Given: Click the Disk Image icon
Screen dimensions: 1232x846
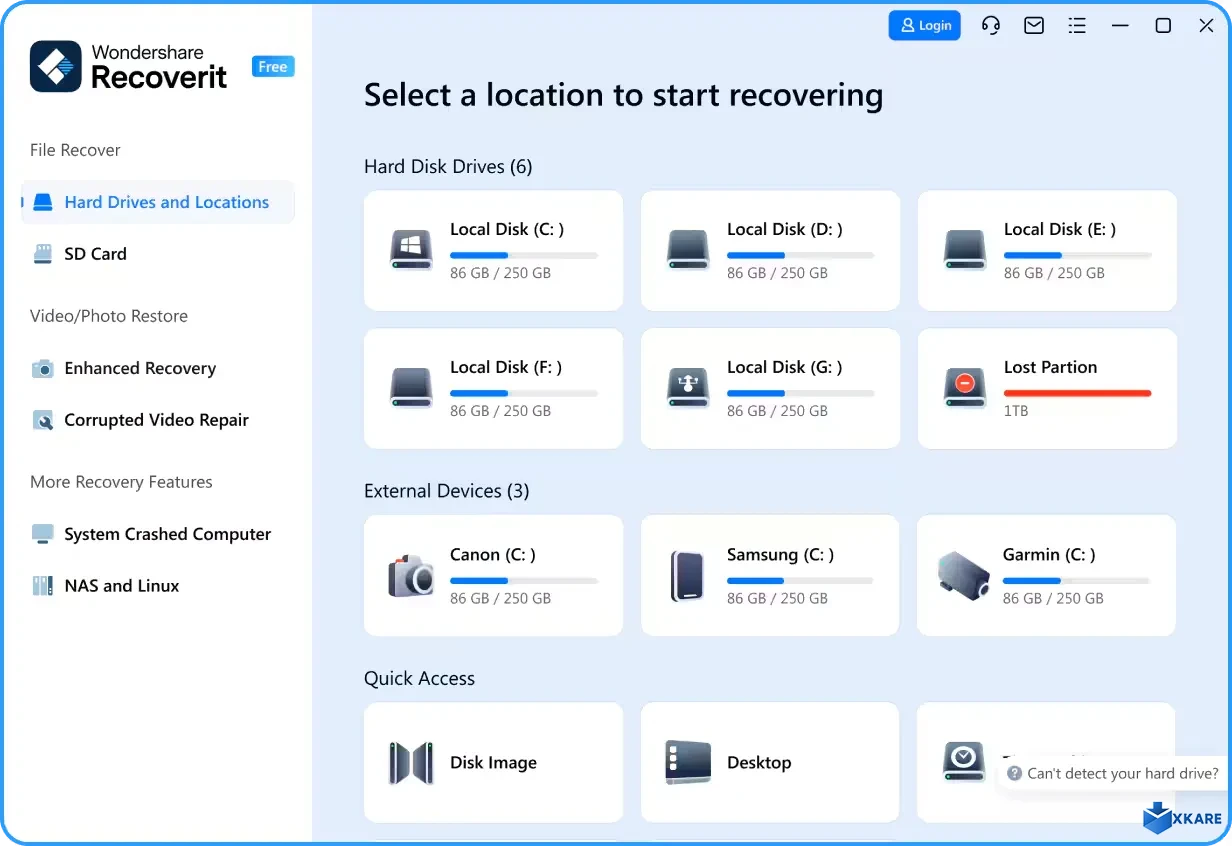Looking at the screenshot, I should tap(411, 762).
